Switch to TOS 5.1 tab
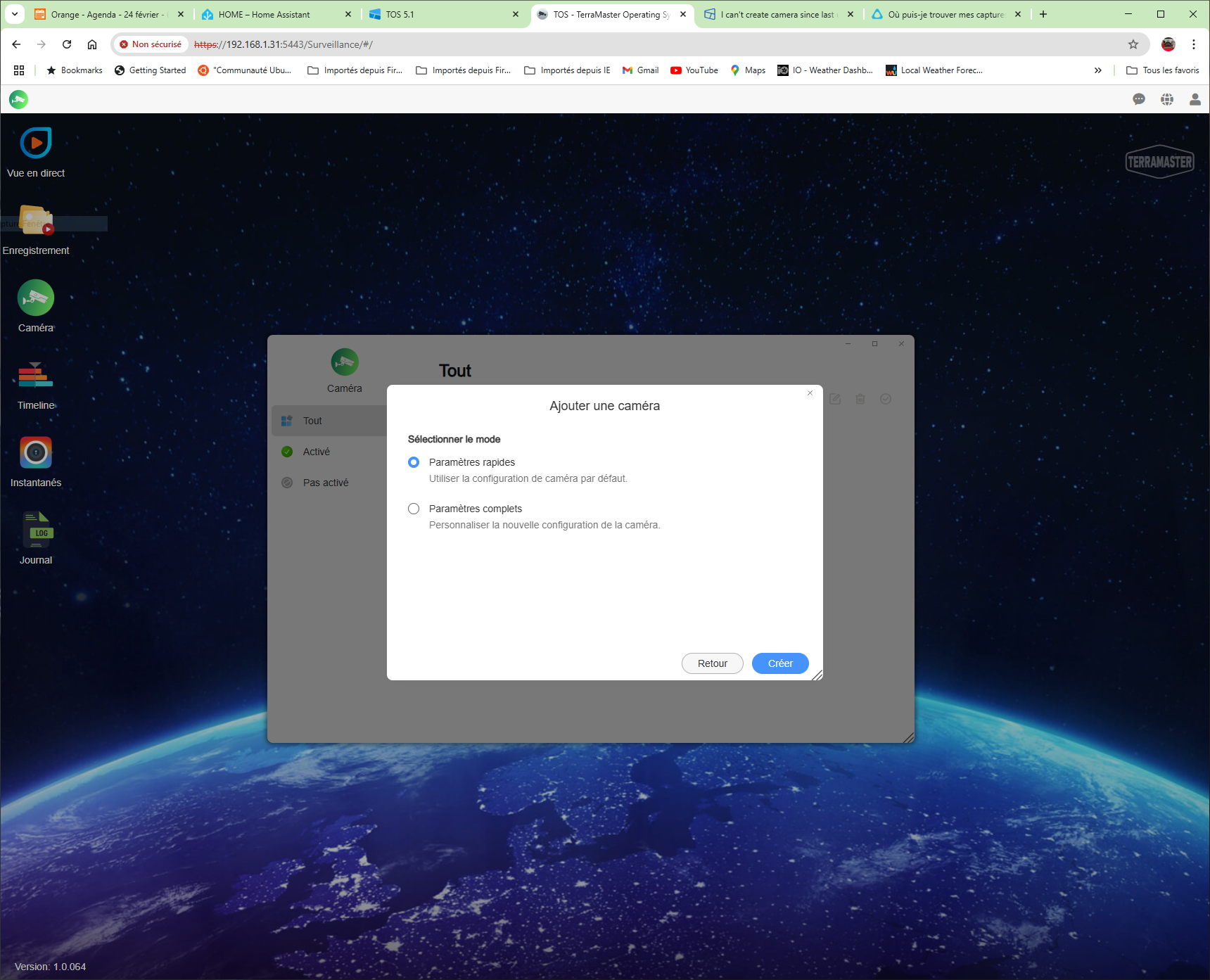Screen dimensions: 1210x980 point(444,14)
